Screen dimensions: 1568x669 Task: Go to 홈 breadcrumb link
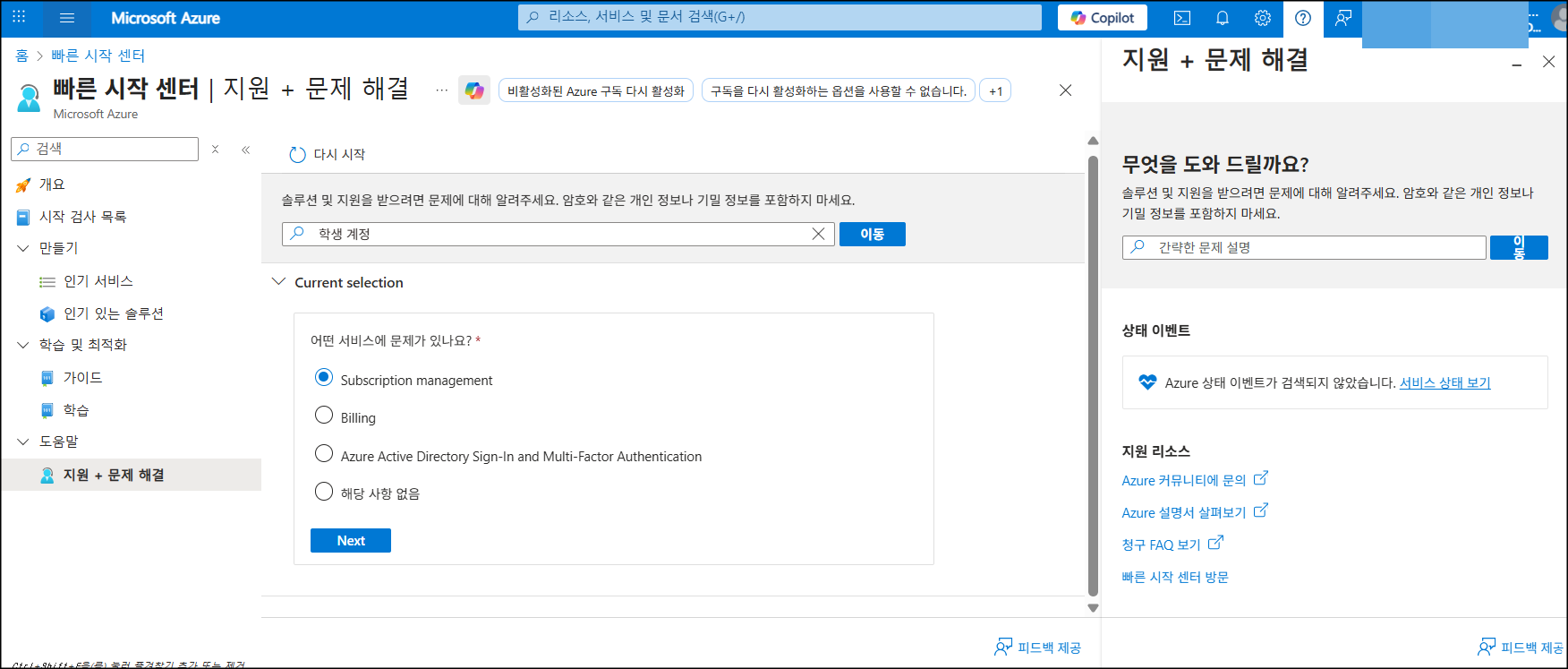click(21, 56)
